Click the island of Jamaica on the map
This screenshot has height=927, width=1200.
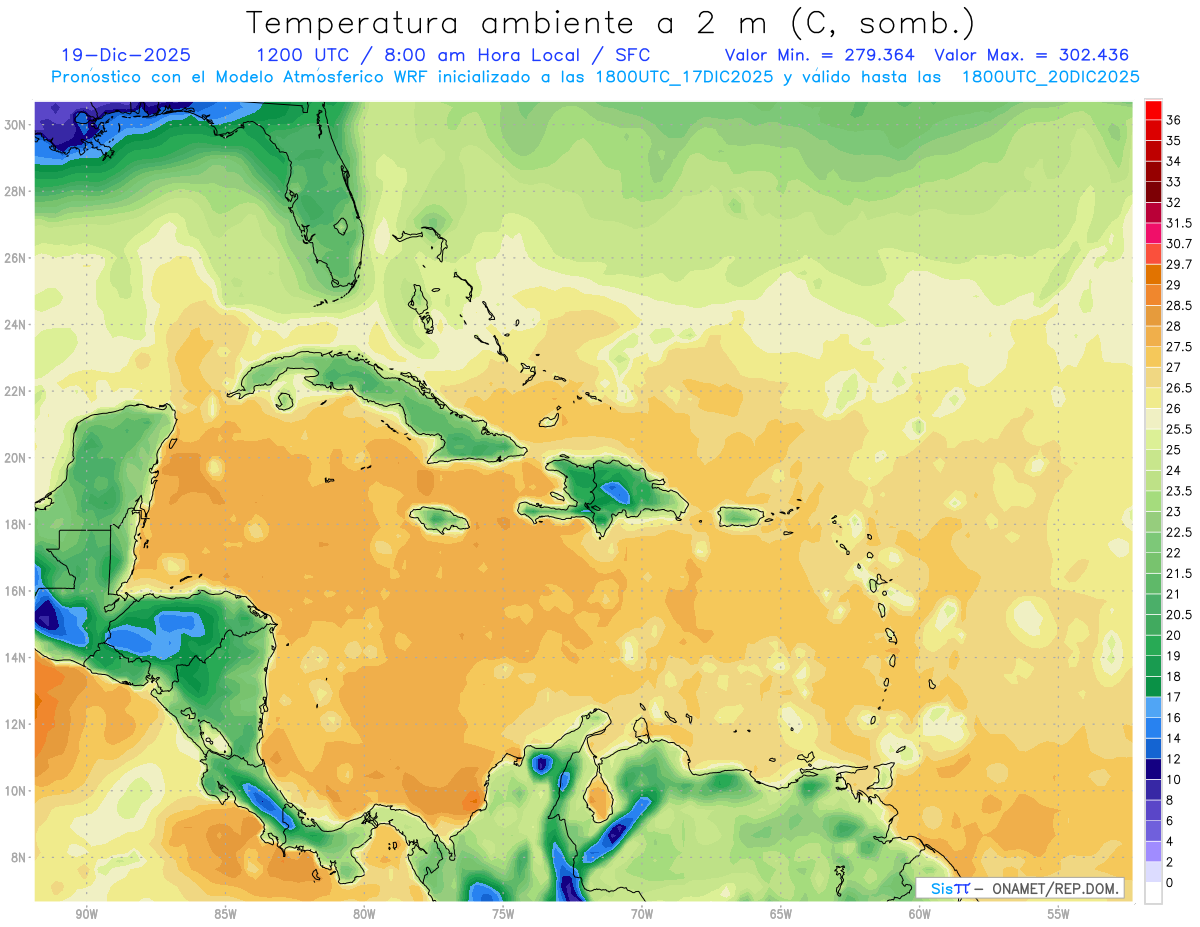pyautogui.click(x=438, y=518)
